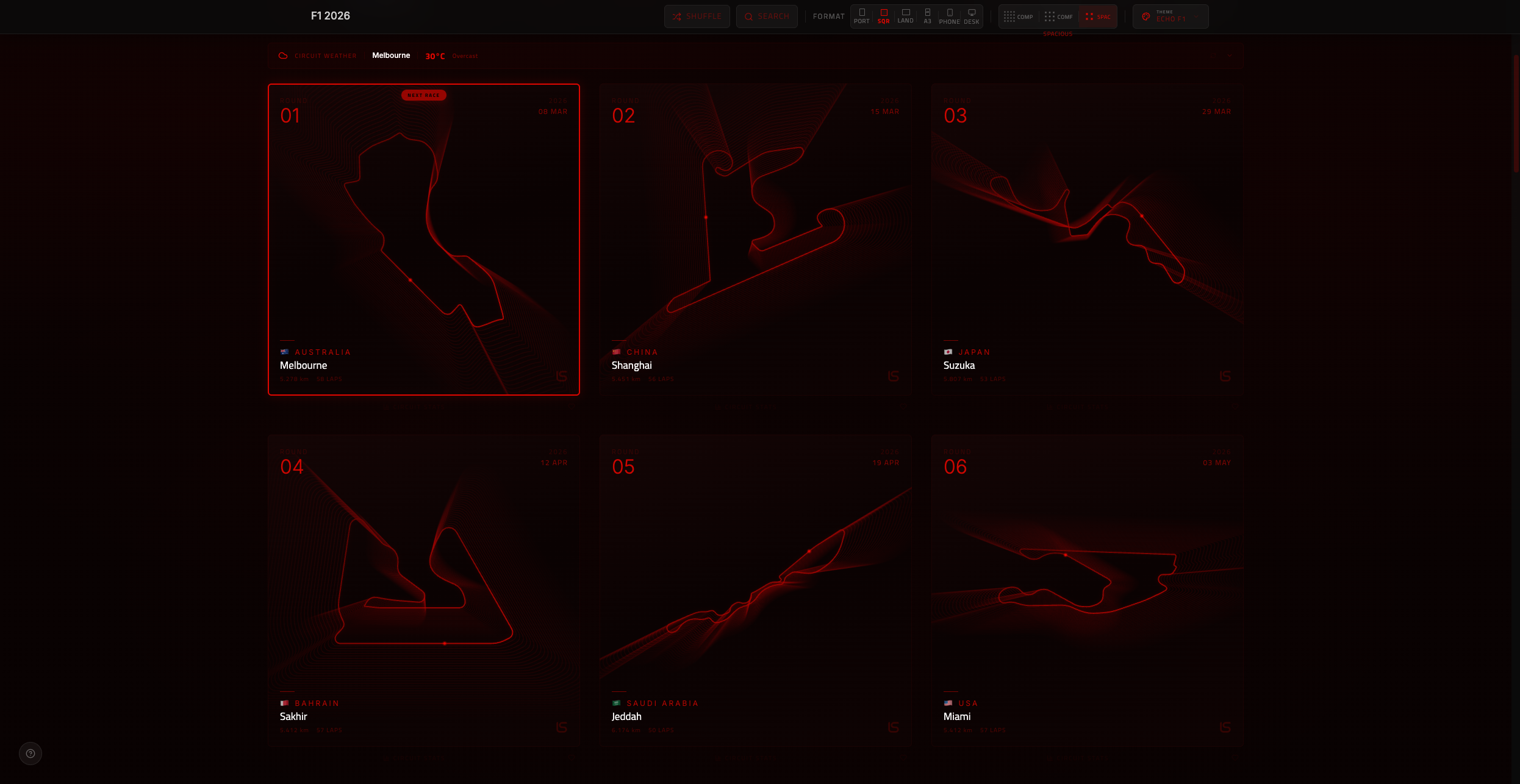Enable Comfortable density layout
Screen dimensions: 1520x784
point(1058,16)
